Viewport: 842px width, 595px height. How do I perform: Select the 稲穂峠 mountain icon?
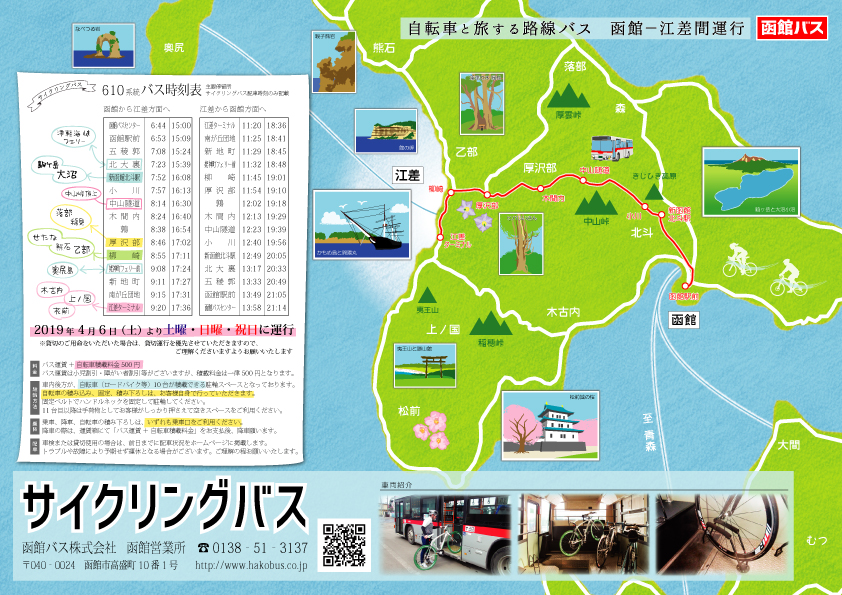491,323
